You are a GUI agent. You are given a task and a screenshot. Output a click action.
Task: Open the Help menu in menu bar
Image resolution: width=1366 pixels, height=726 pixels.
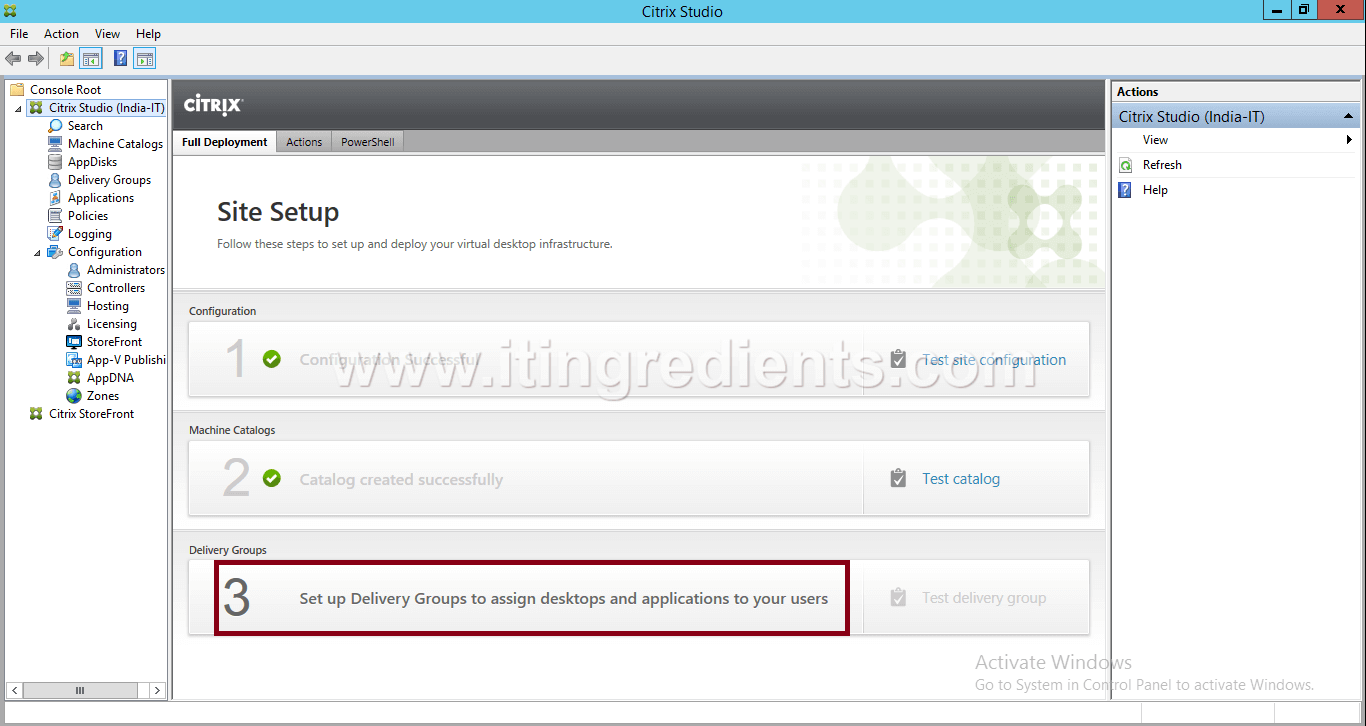[148, 34]
